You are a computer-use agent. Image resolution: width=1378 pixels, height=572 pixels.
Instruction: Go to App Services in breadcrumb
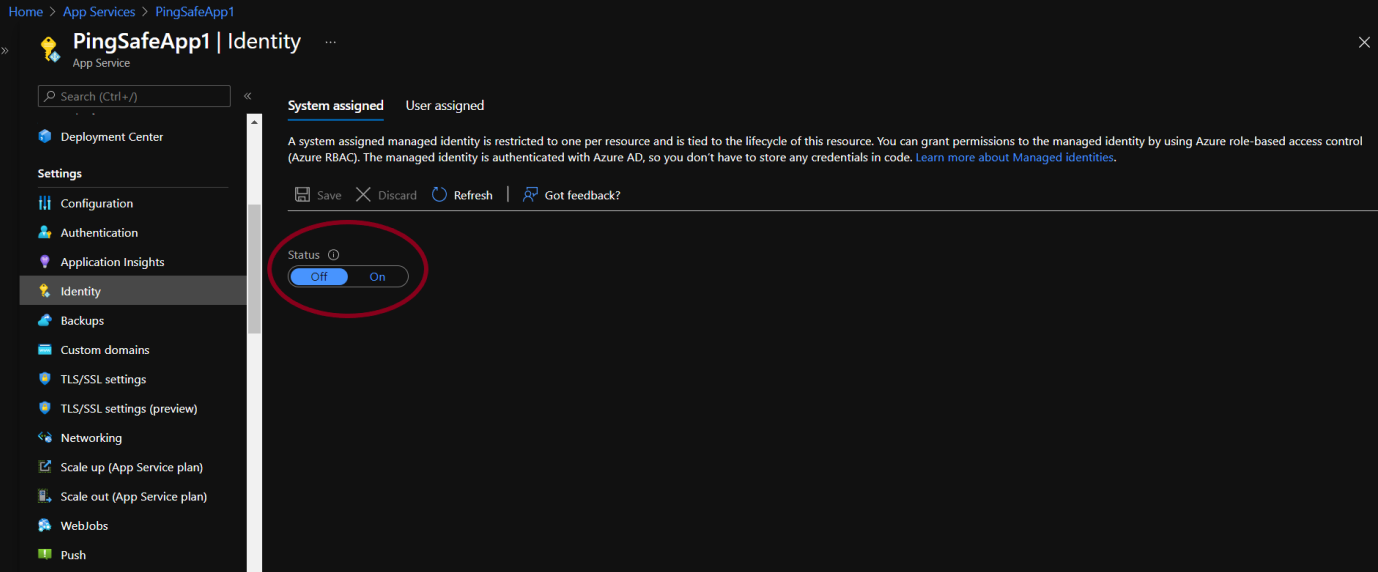pyautogui.click(x=99, y=12)
